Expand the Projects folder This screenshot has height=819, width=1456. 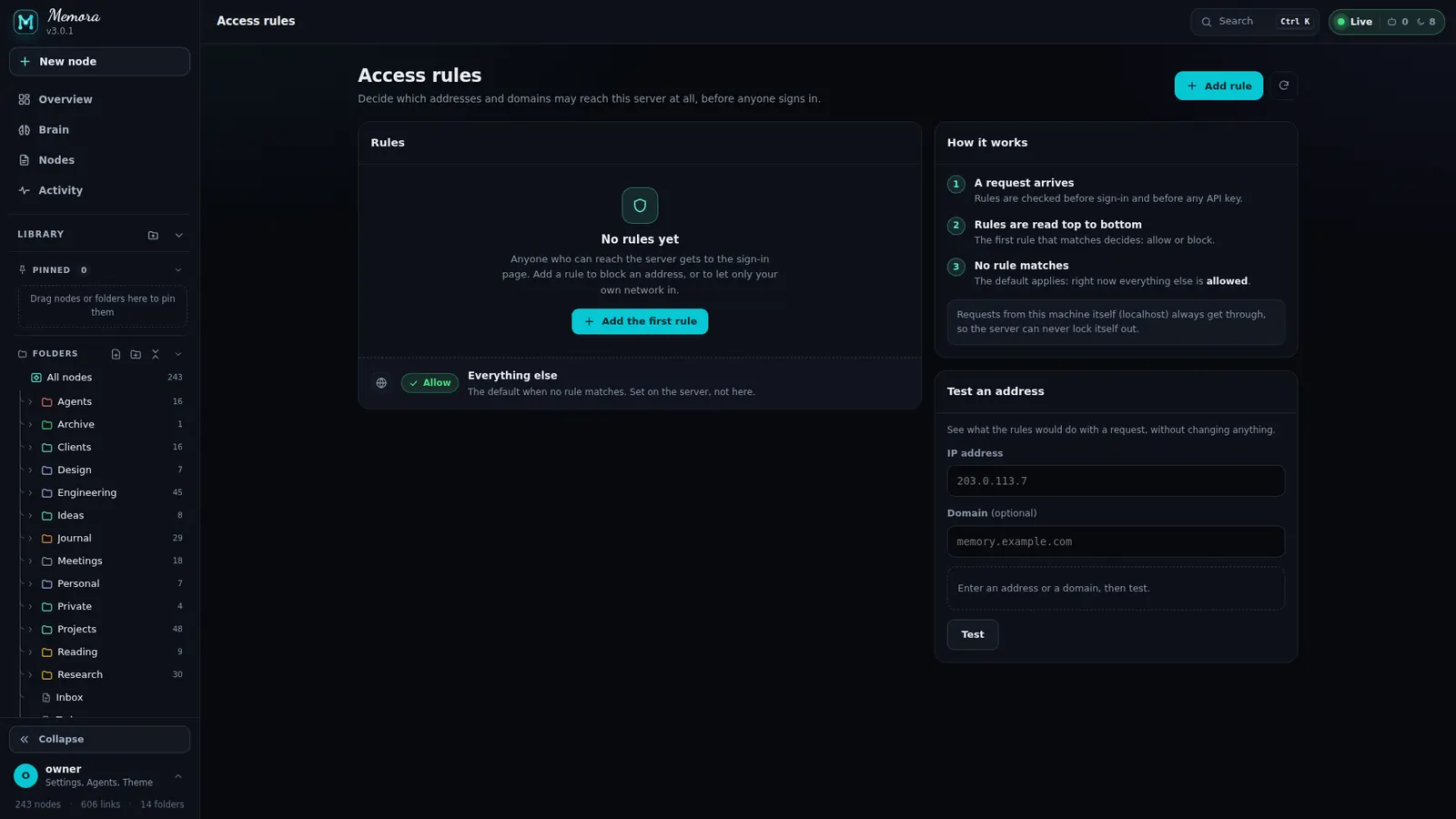coord(30,629)
